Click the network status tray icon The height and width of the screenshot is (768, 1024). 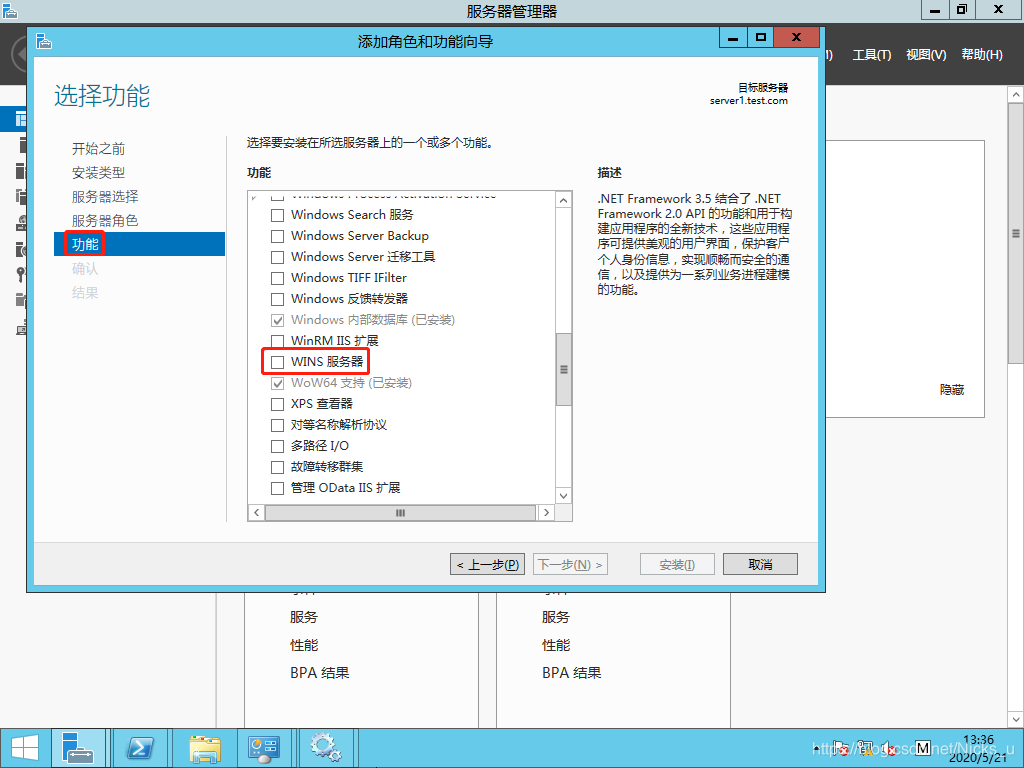pos(865,748)
